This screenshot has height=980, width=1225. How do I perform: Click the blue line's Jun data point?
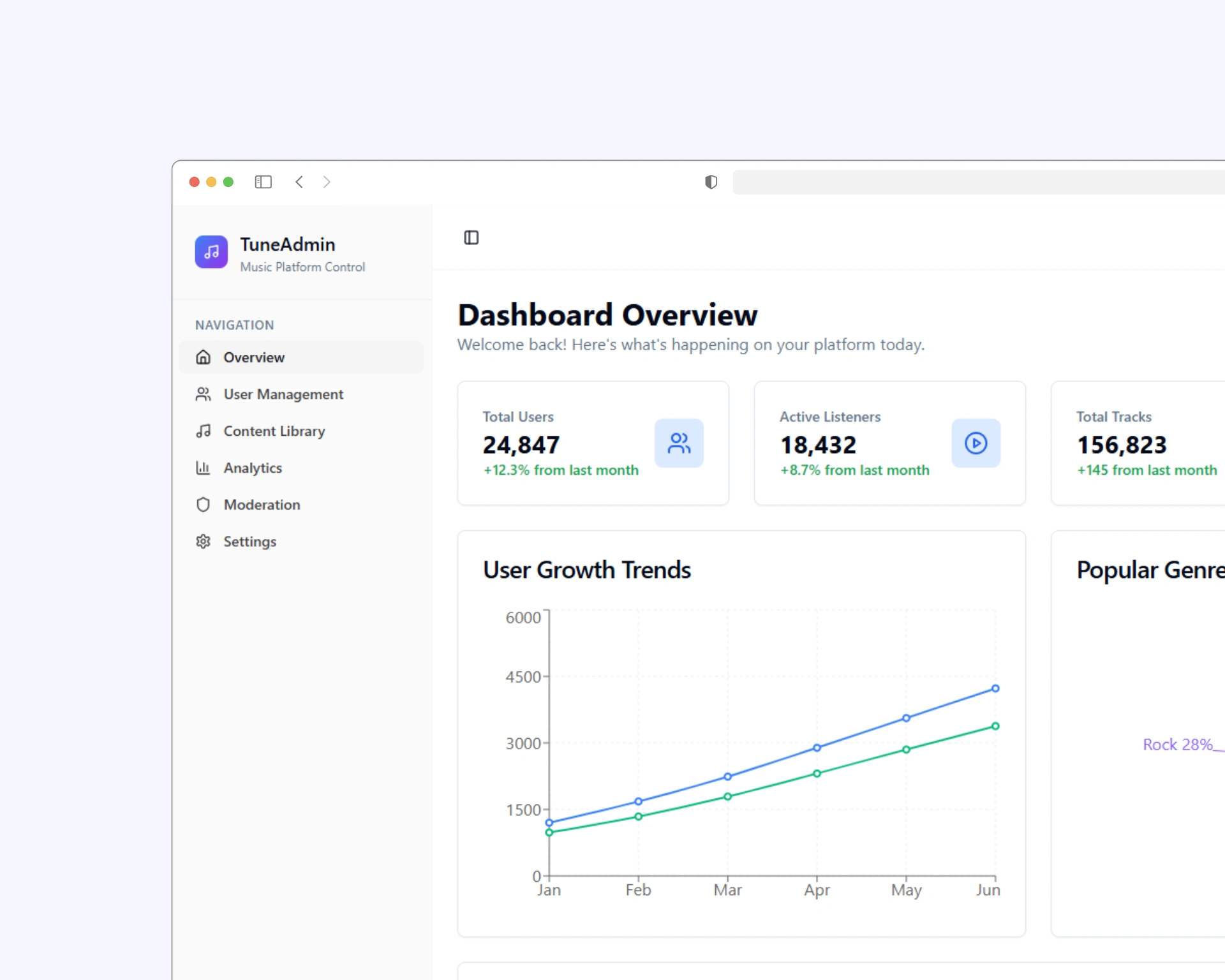[995, 688]
